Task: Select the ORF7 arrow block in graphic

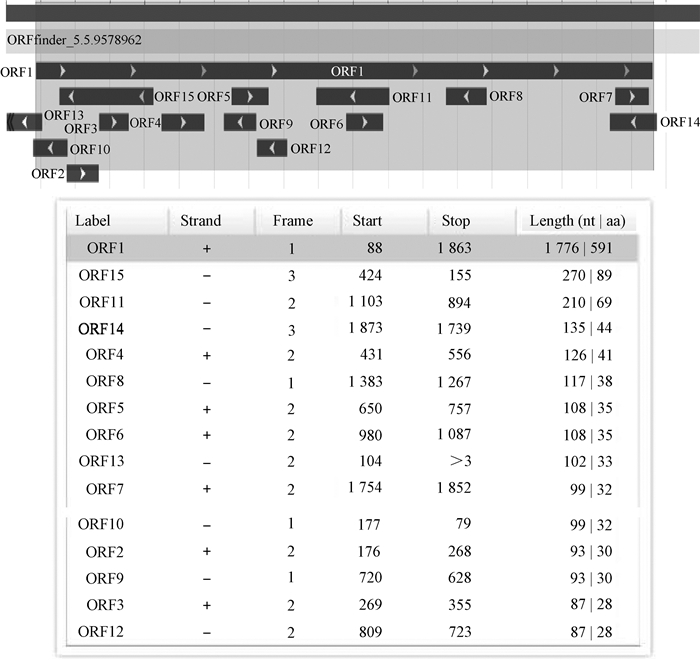Action: click(x=631, y=97)
